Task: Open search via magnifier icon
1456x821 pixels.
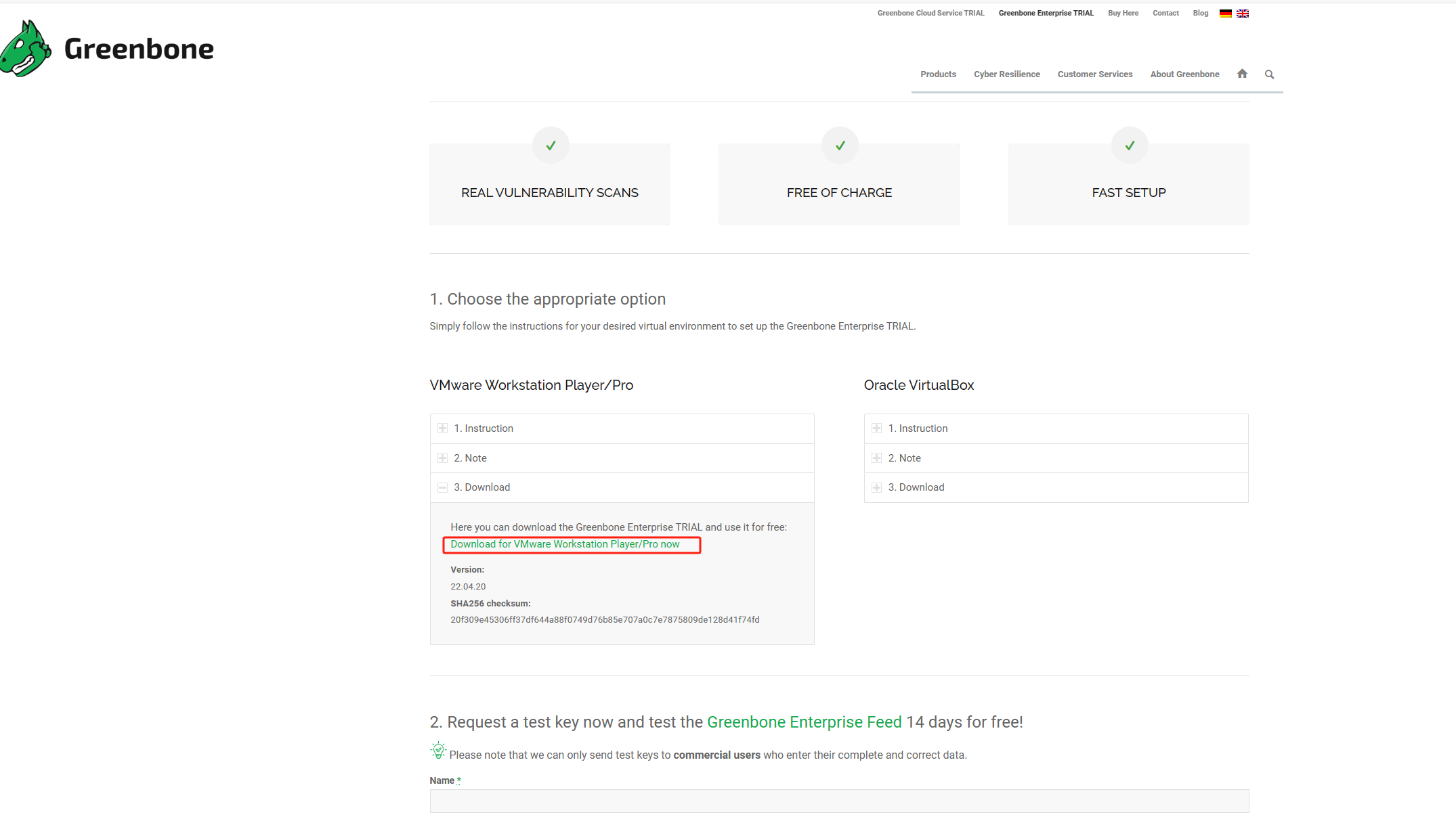Action: pos(1269,74)
